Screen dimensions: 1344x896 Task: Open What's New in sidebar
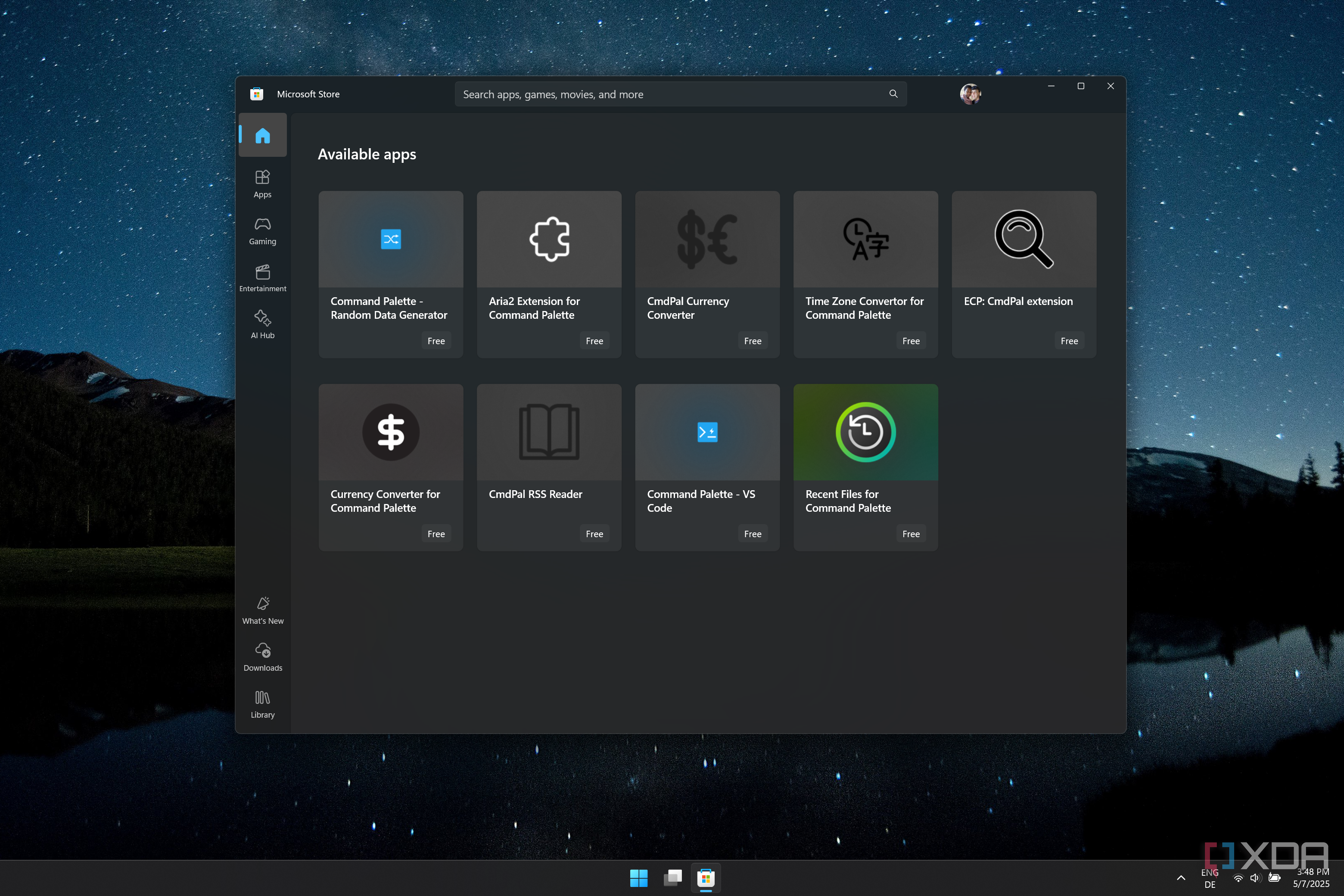tap(262, 610)
